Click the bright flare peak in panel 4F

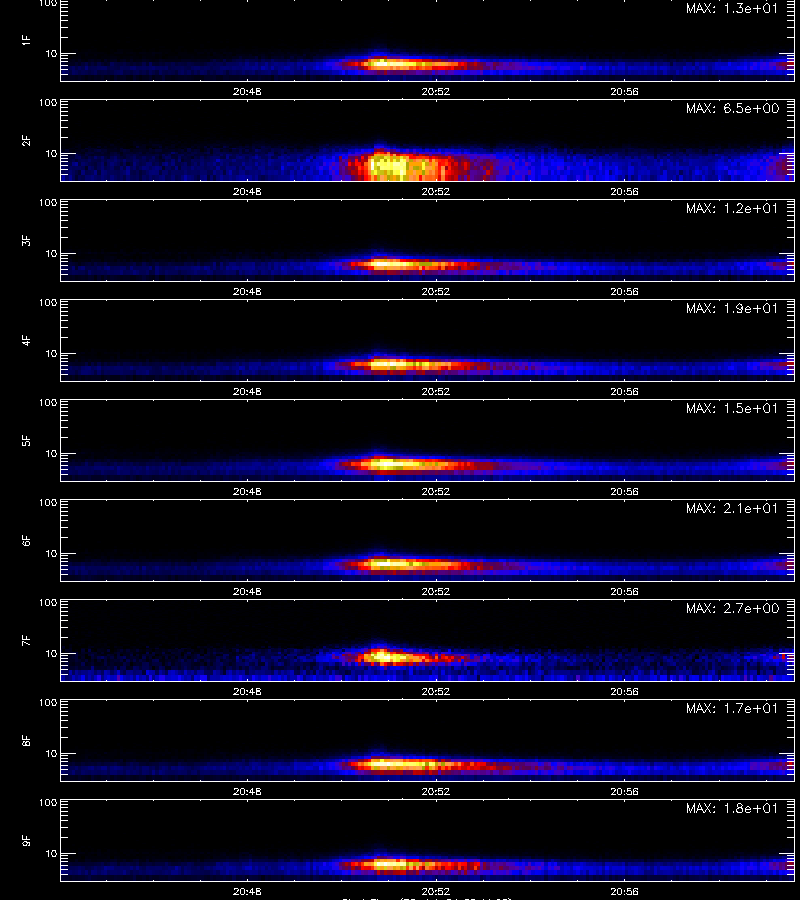point(388,363)
